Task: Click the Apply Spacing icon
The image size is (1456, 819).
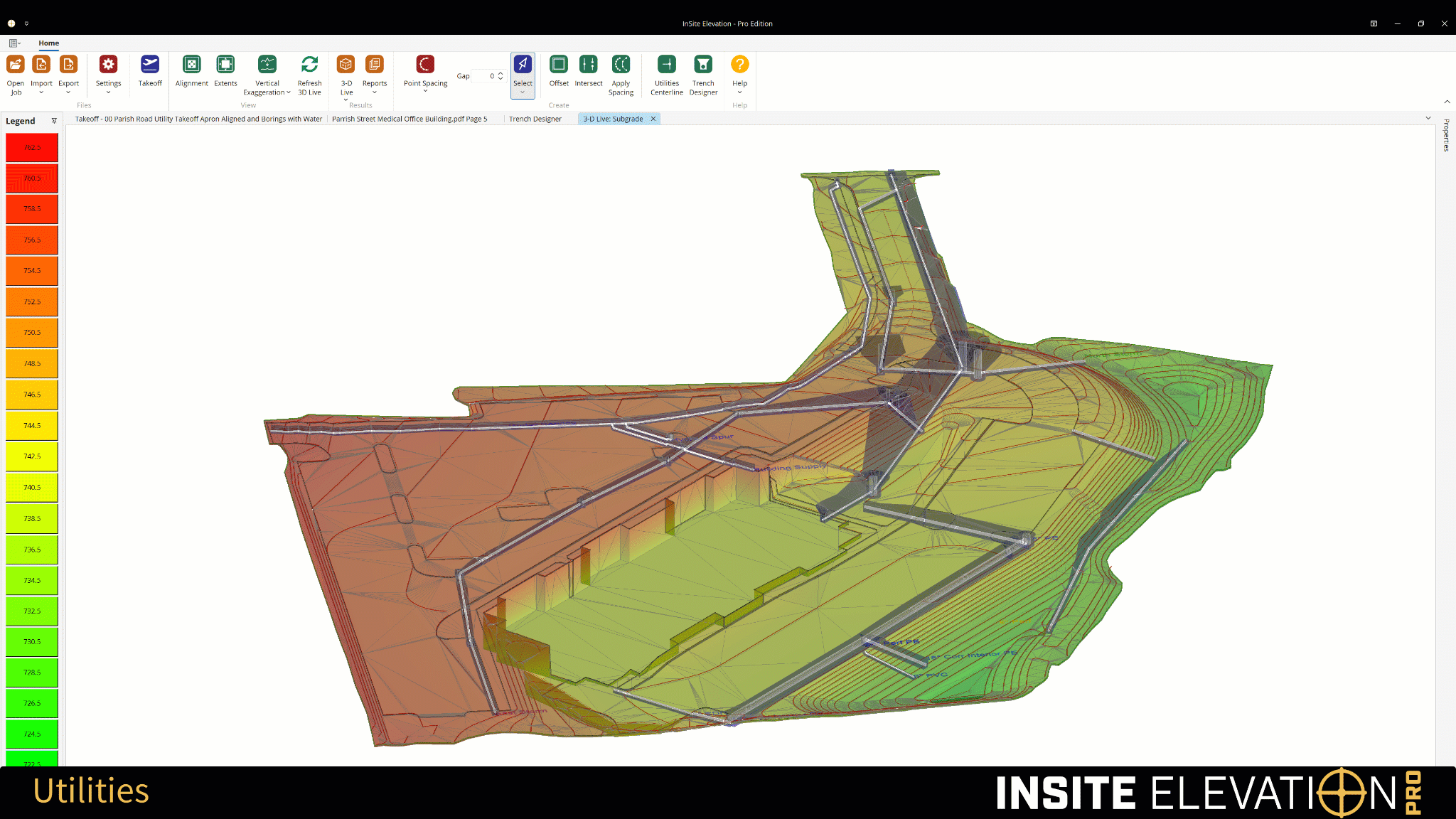Action: click(x=621, y=65)
